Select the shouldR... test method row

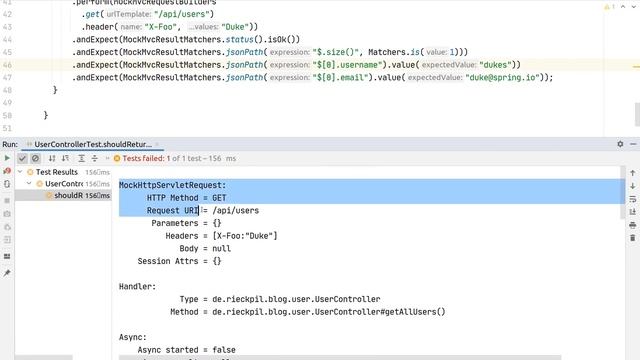(x=63, y=196)
